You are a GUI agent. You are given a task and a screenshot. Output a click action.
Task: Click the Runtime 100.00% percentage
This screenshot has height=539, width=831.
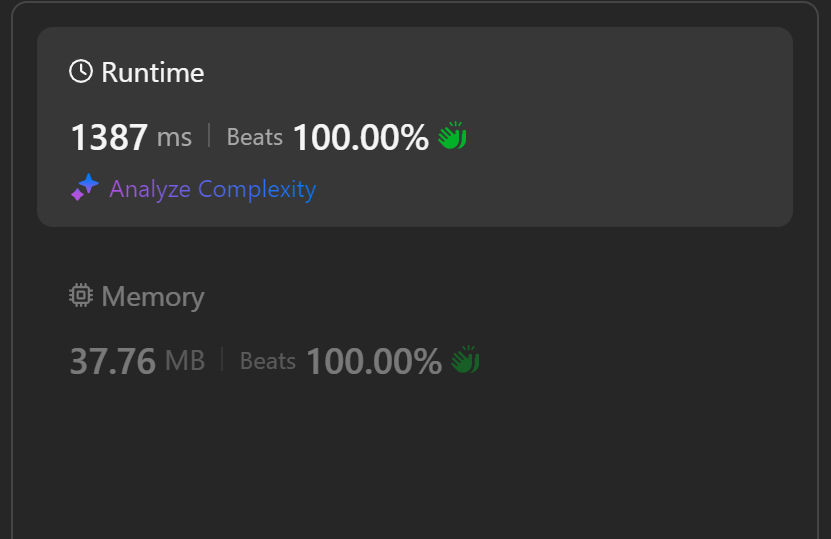tap(360, 137)
